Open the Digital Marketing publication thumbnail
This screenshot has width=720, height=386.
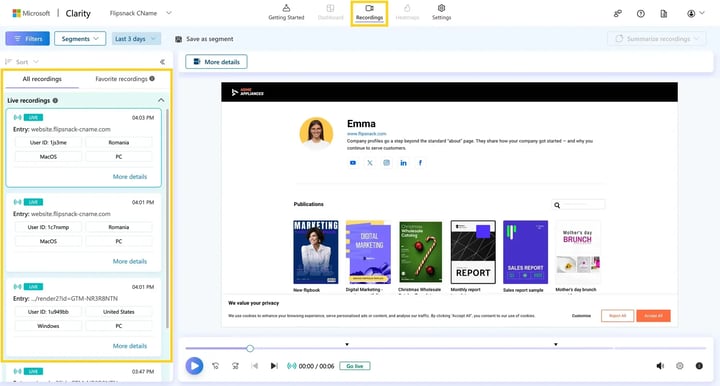coord(368,252)
